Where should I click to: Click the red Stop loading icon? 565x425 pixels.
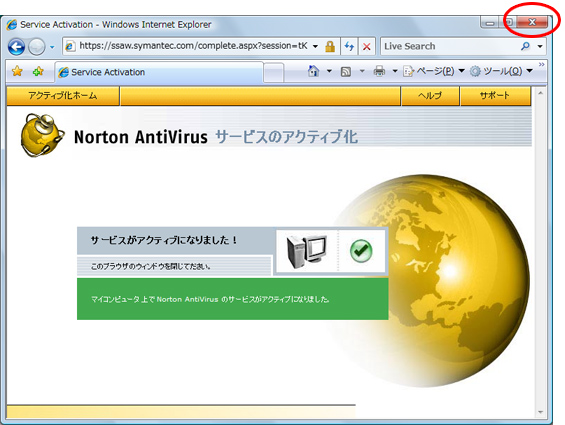[x=366, y=47]
